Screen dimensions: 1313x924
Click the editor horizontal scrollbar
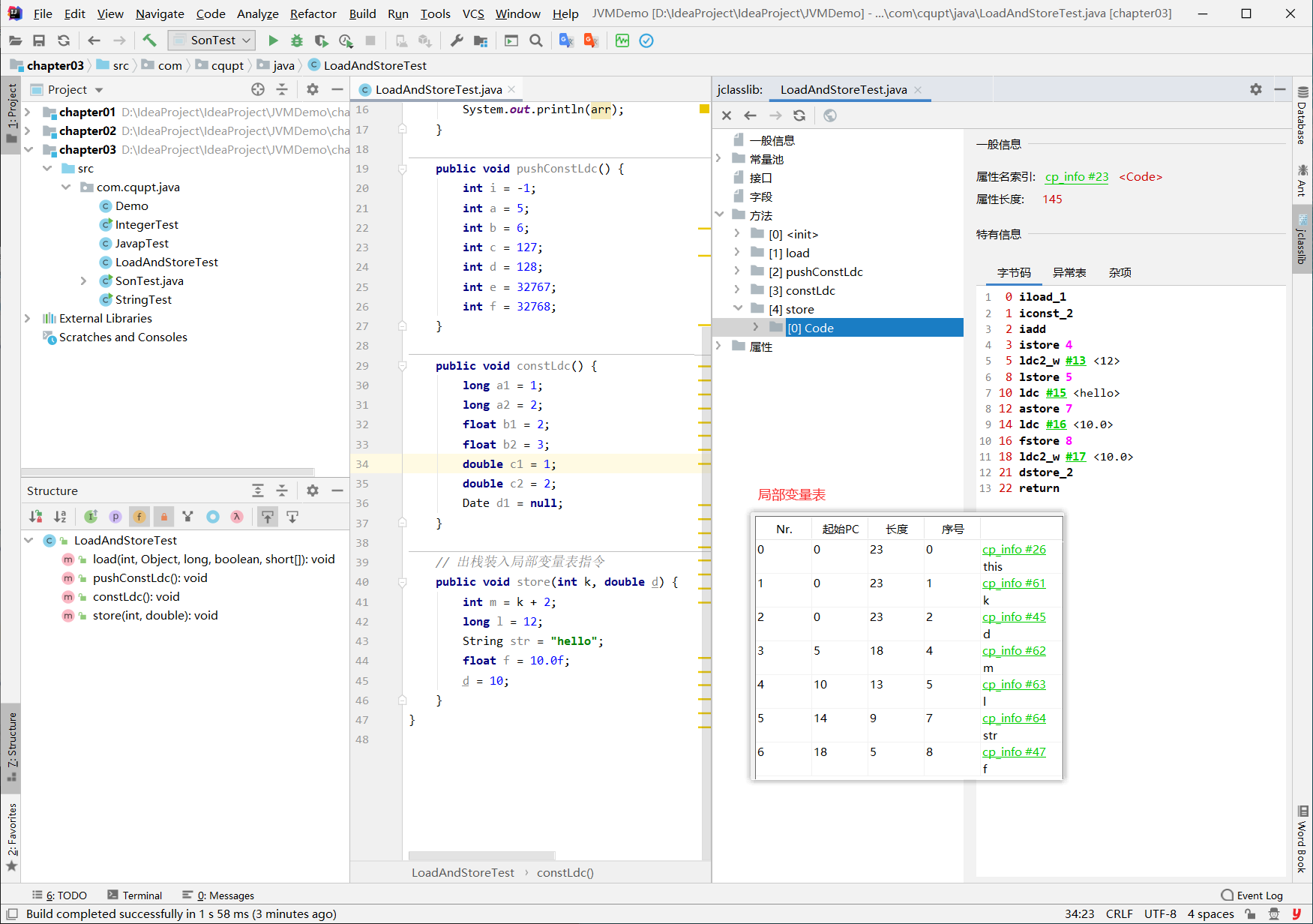point(481,856)
